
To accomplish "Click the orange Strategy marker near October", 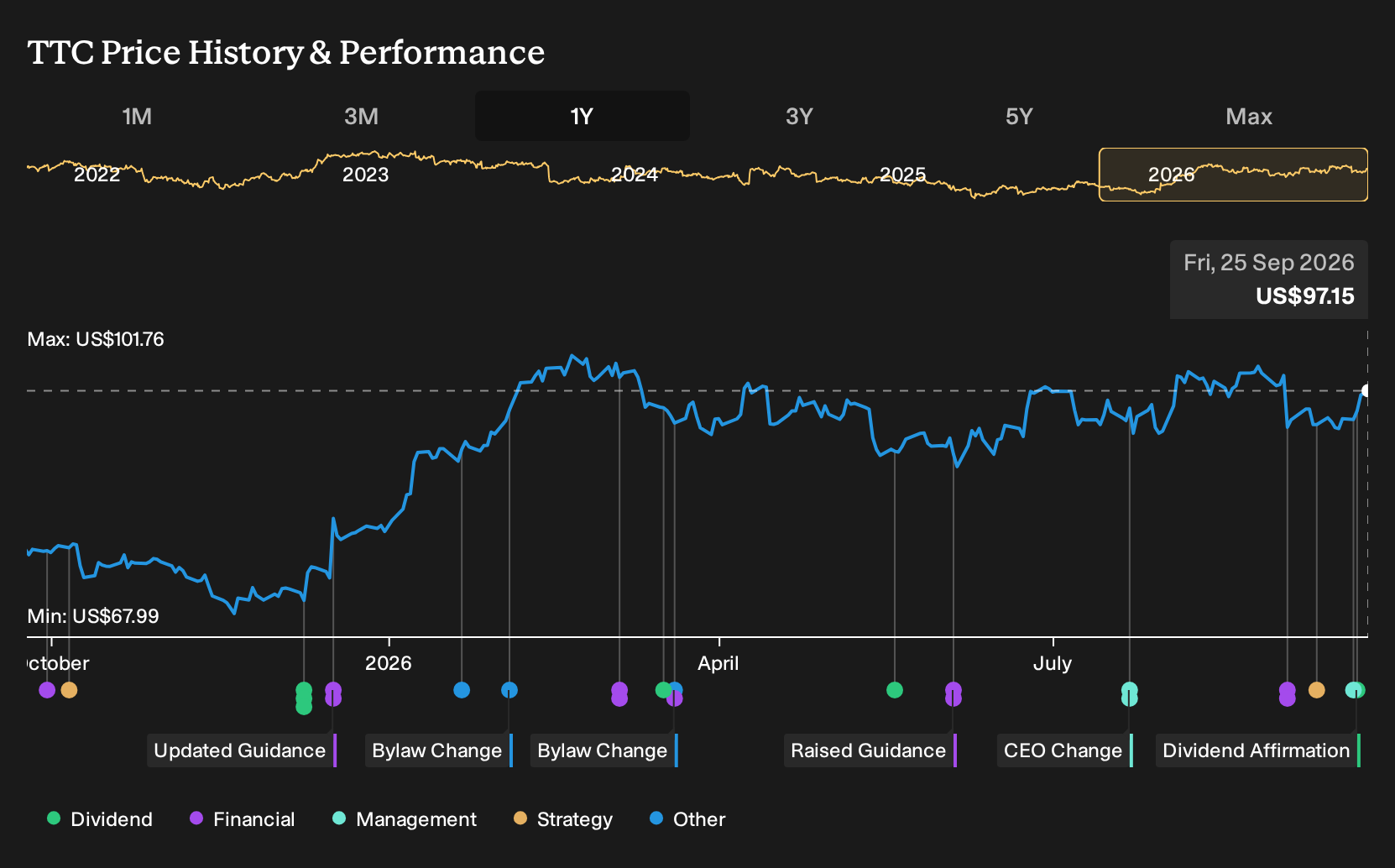I will pyautogui.click(x=69, y=690).
